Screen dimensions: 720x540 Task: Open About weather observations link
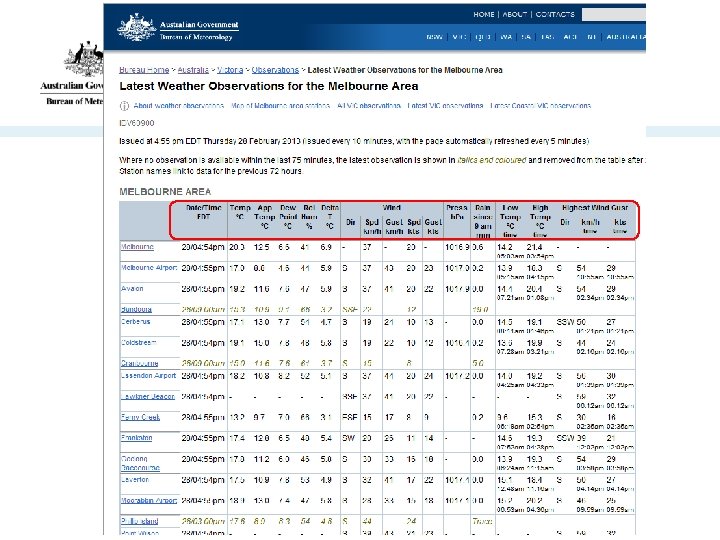pyautogui.click(x=179, y=106)
